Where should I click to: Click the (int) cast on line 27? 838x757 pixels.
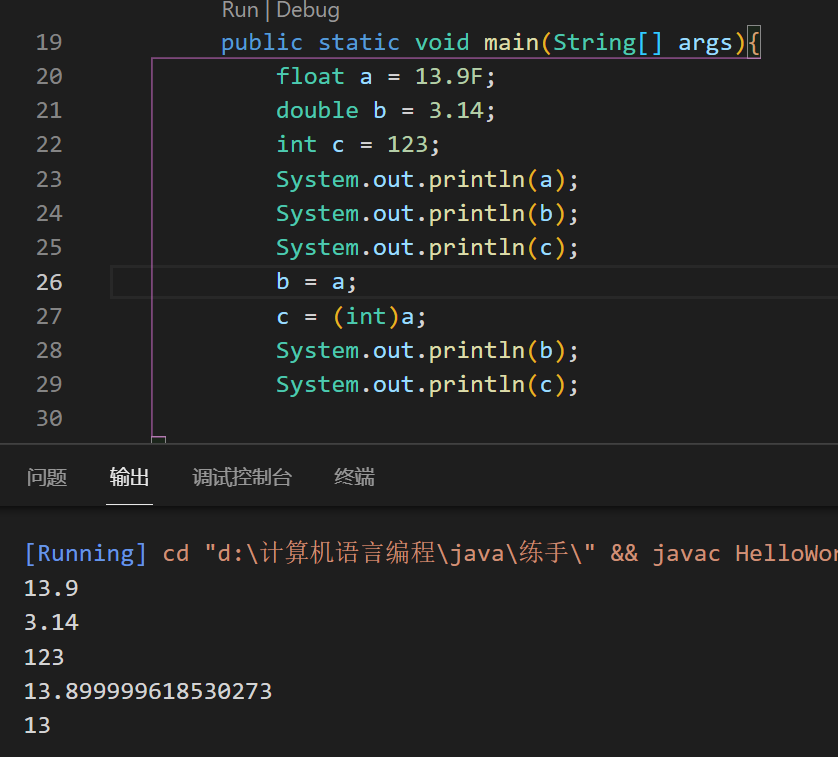[366, 317]
